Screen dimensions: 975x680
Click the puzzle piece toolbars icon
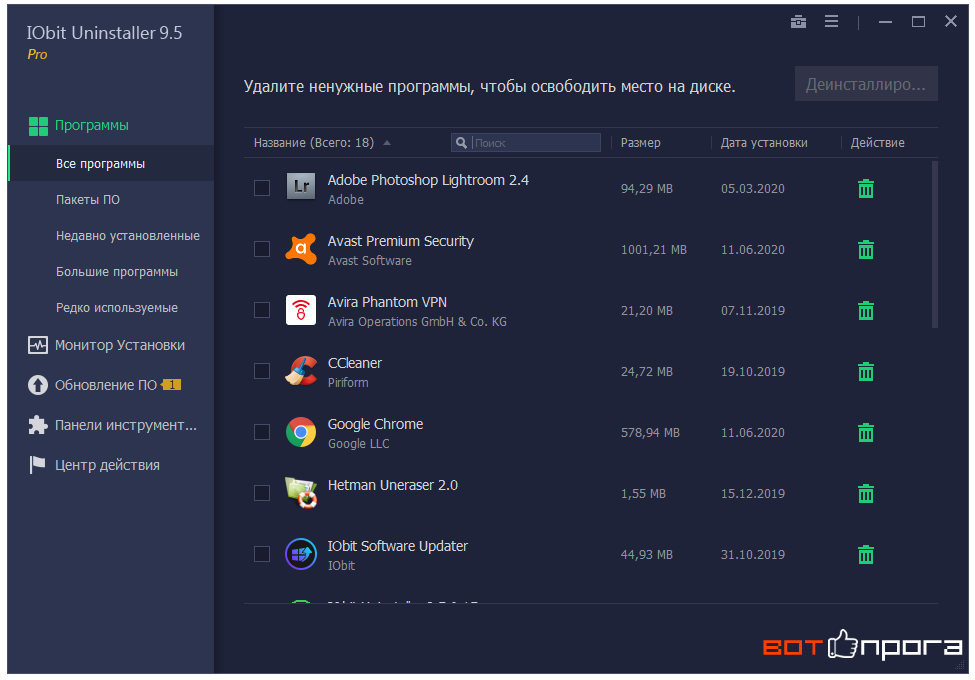point(38,425)
